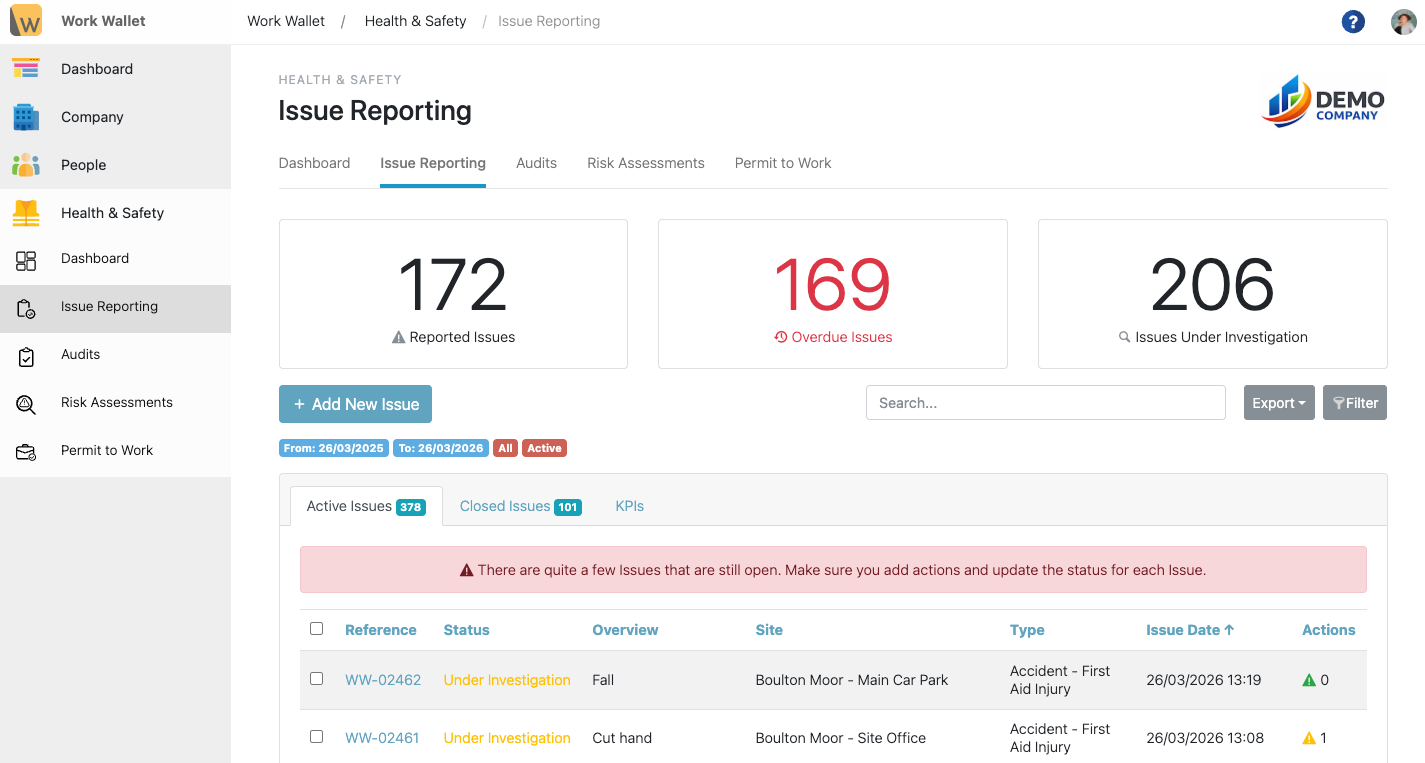Switch to the Closed Issues tab
The image size is (1425, 763).
click(504, 506)
